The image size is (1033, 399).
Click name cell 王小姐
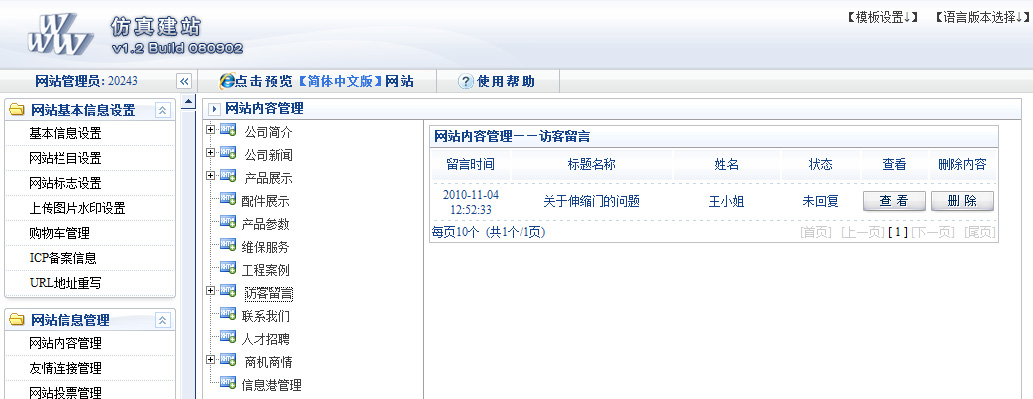[x=726, y=201]
